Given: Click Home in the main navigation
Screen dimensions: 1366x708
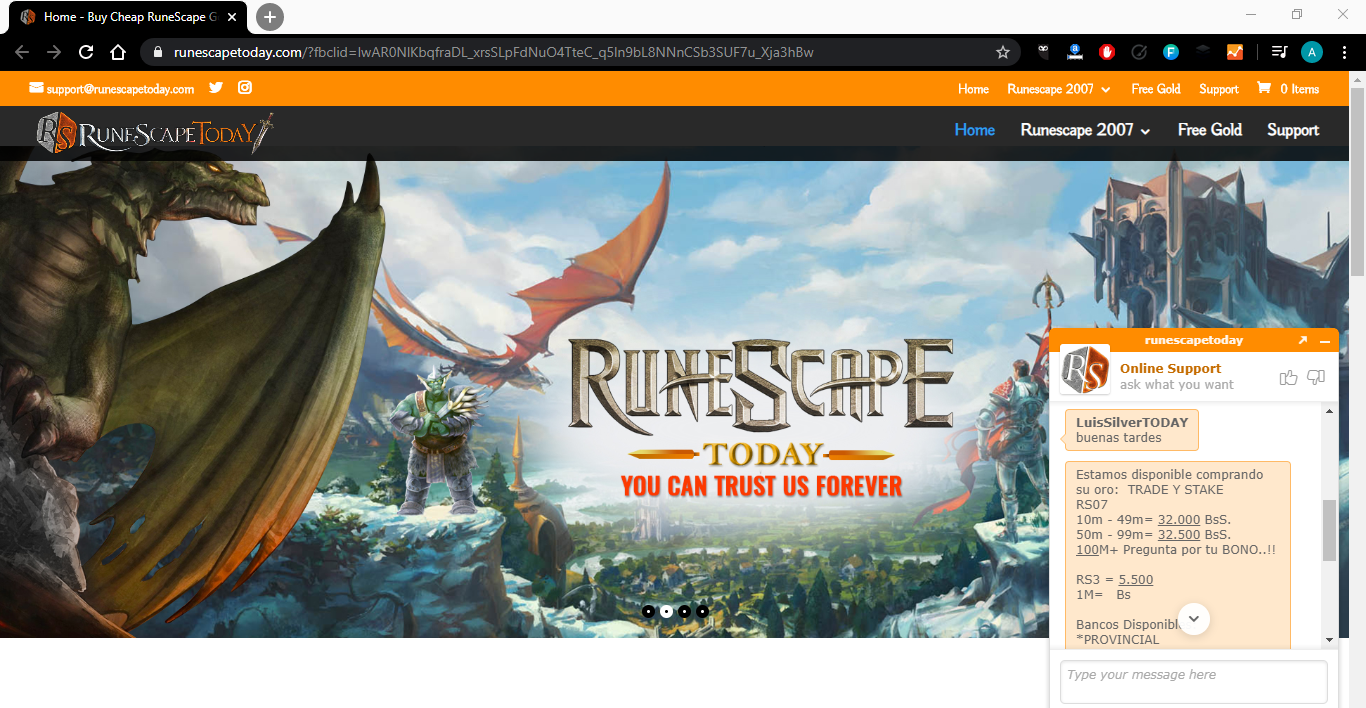Looking at the screenshot, I should coord(975,130).
